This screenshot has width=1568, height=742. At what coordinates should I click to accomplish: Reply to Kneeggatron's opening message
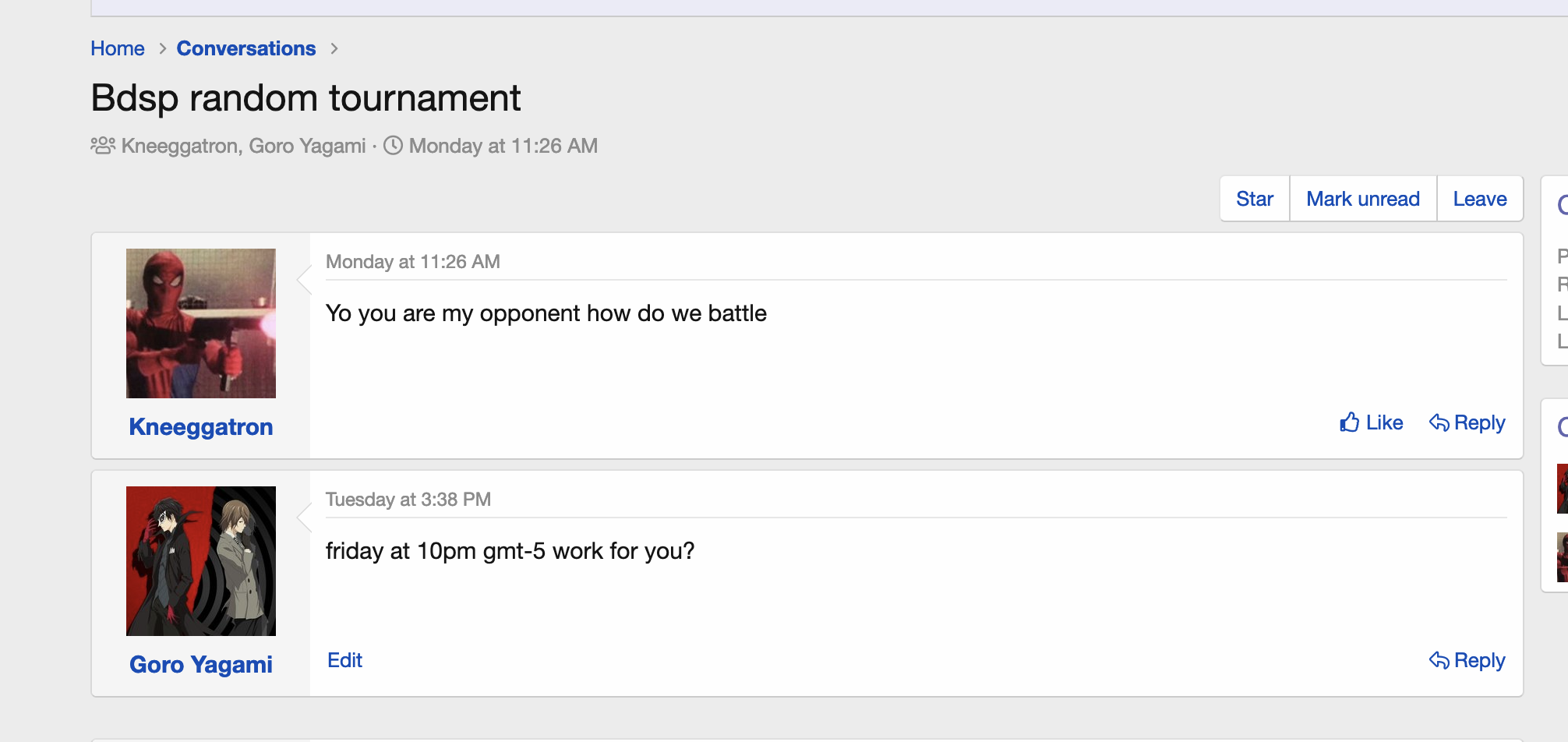[1467, 422]
